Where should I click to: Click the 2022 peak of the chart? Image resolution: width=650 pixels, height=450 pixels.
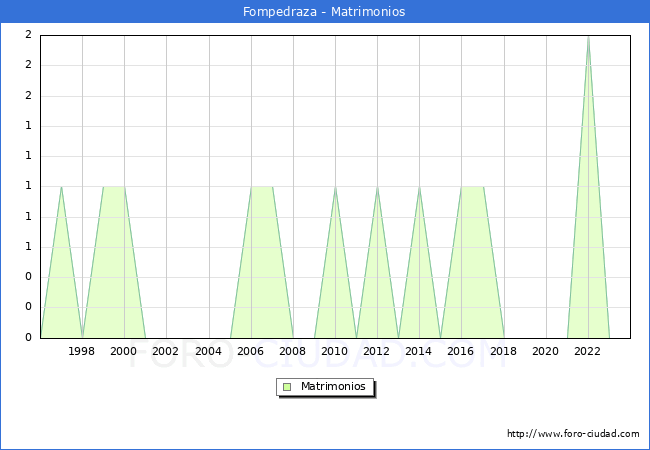click(x=588, y=37)
